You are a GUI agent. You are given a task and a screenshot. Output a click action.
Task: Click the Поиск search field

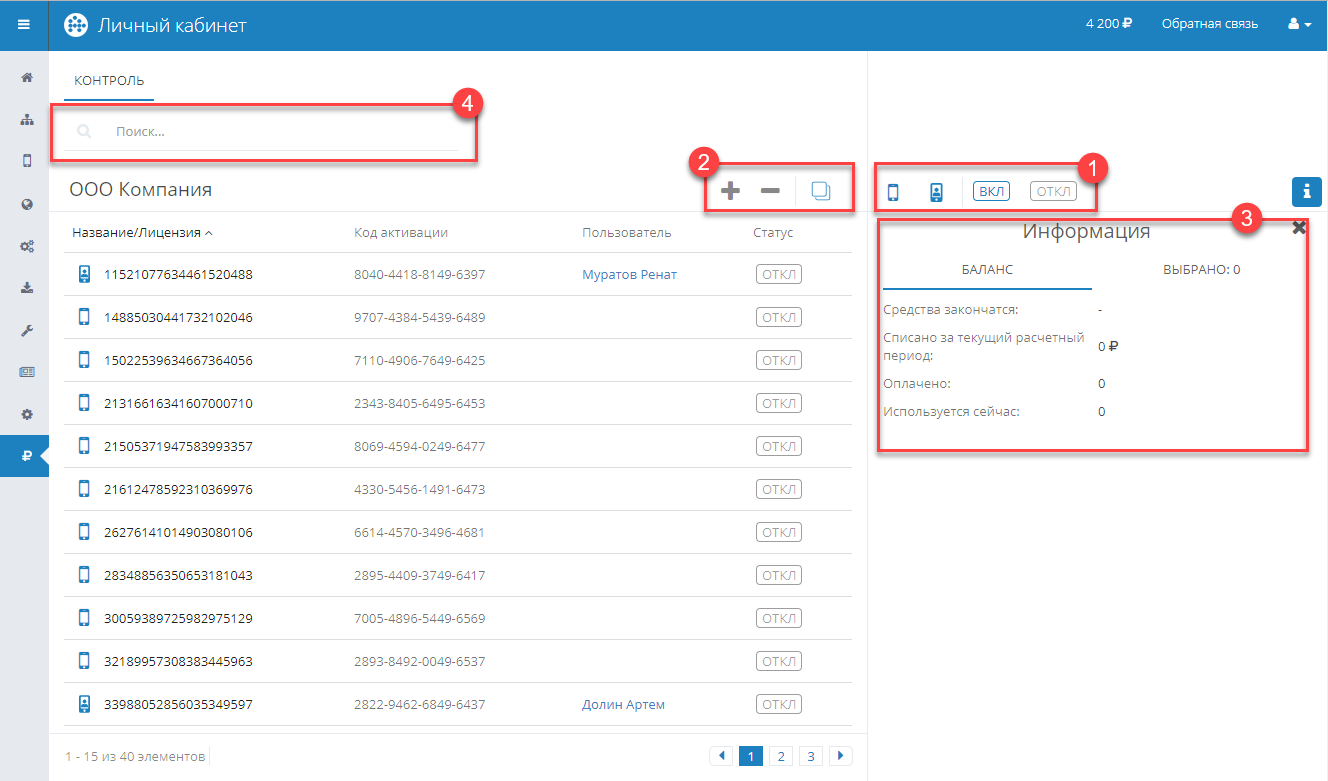[x=280, y=131]
